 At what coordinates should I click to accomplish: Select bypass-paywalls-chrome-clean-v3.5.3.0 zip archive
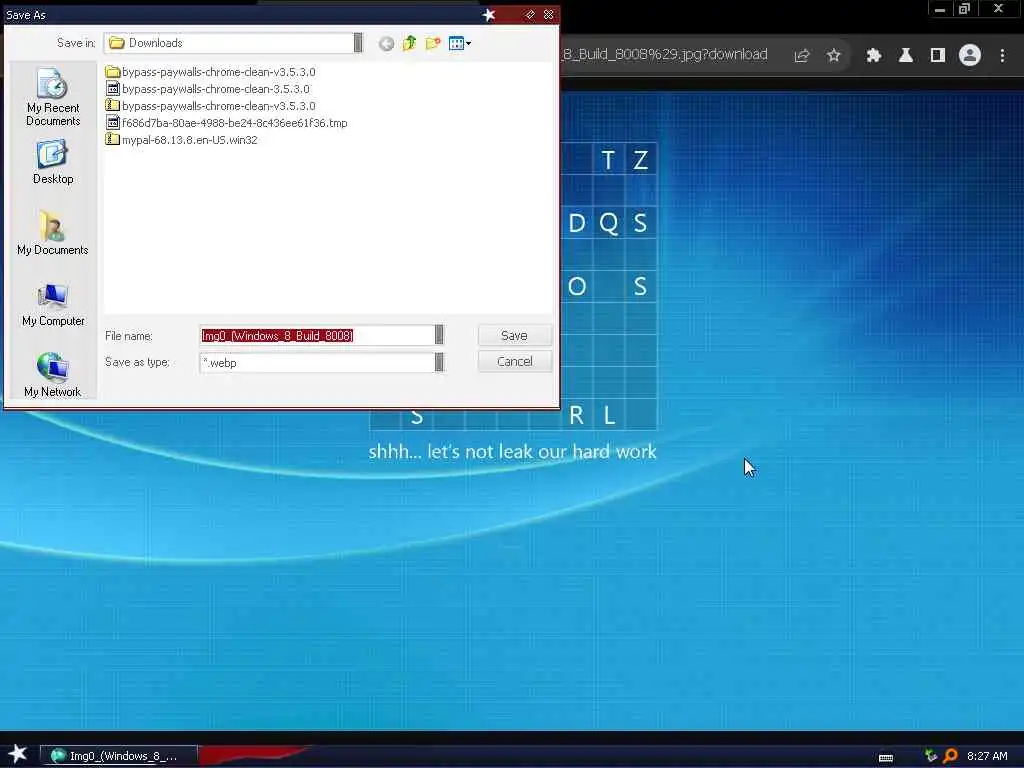(x=210, y=106)
